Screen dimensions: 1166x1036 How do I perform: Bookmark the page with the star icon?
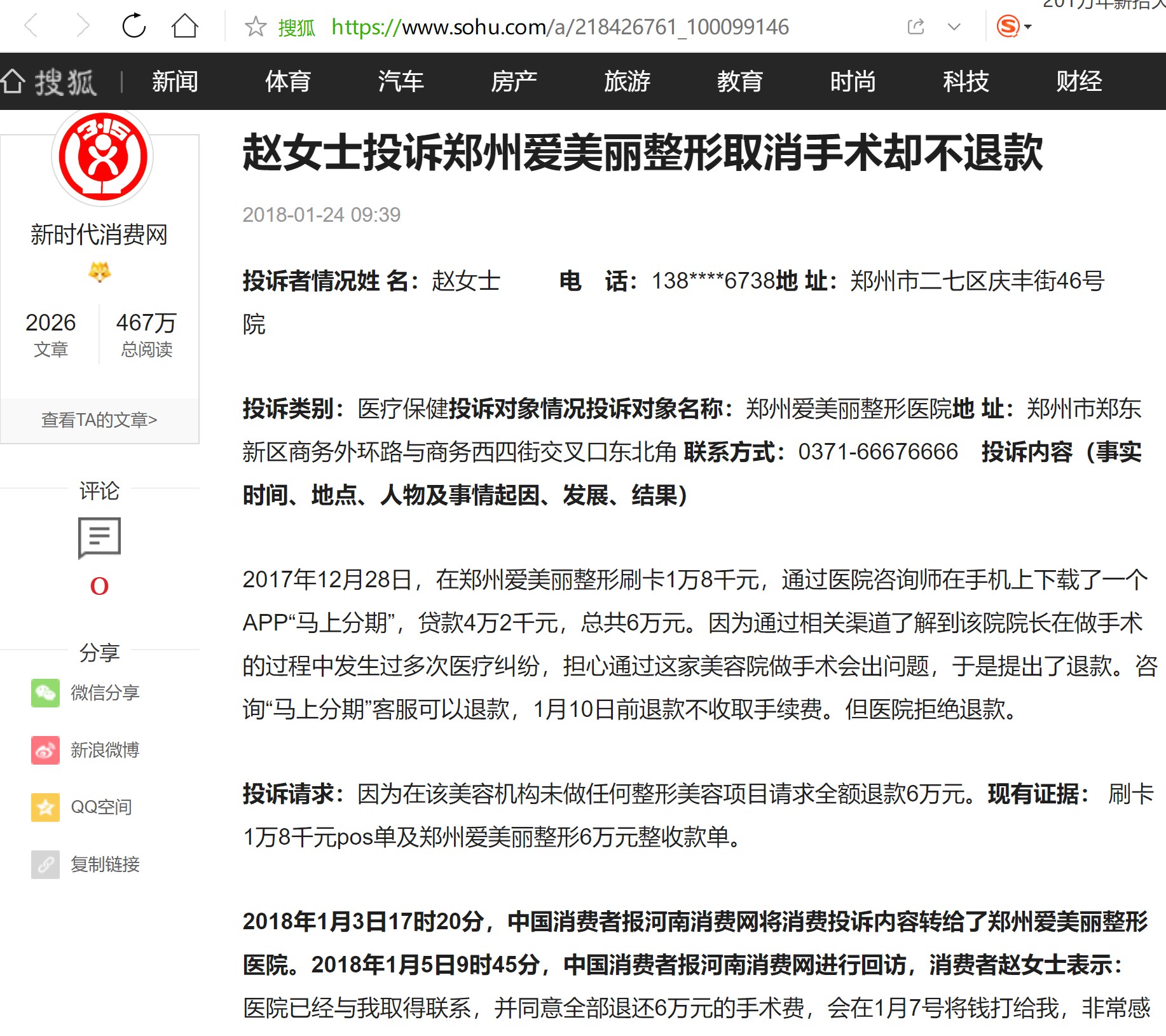pos(256,27)
